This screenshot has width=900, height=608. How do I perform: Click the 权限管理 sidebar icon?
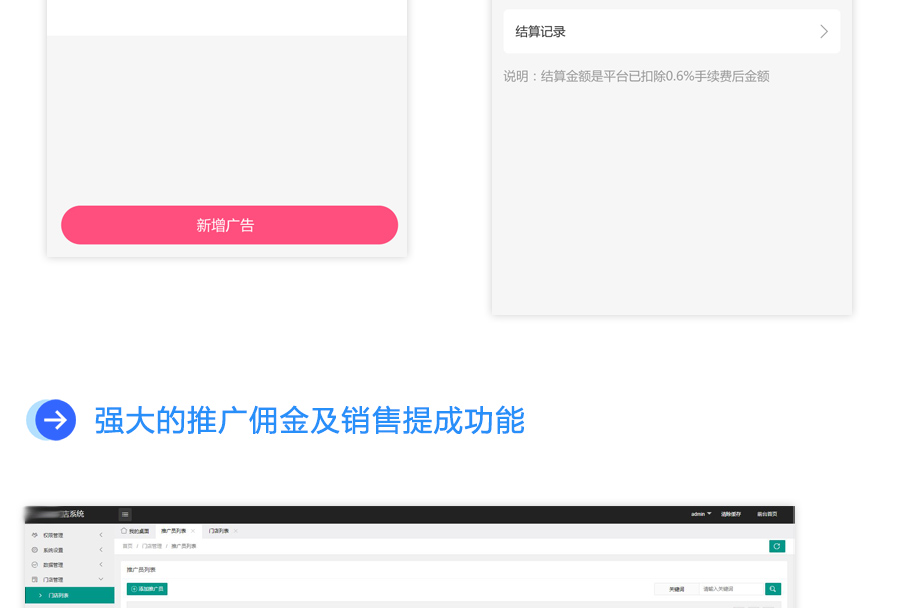(x=35, y=535)
